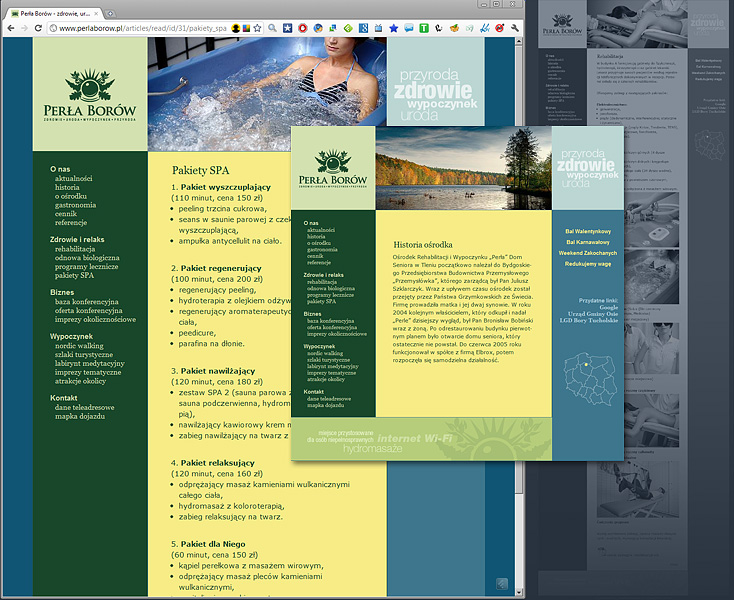Image resolution: width=734 pixels, height=600 pixels.
Task: Open 'LGD Bory Tucholskie' link
Action: [x=589, y=321]
